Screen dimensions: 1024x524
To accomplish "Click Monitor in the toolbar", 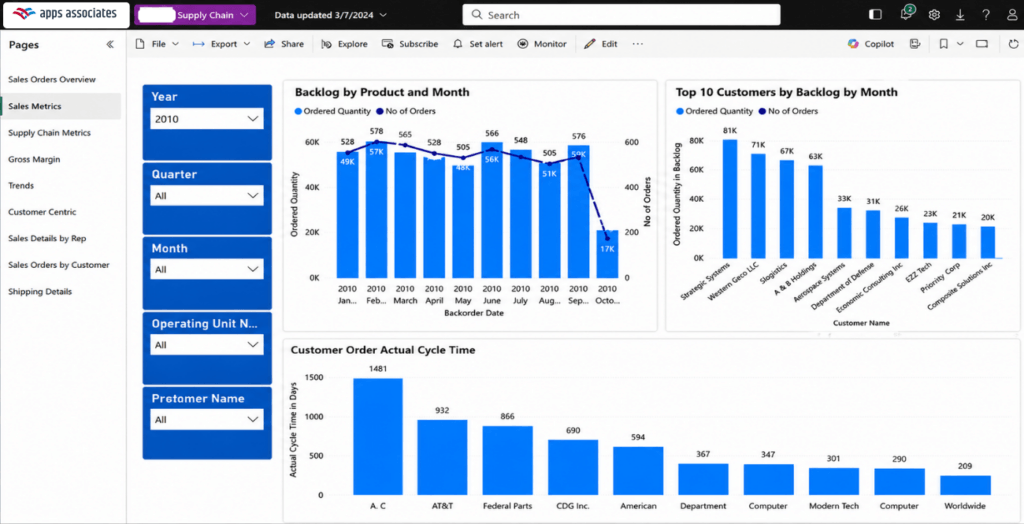I will (x=542, y=44).
